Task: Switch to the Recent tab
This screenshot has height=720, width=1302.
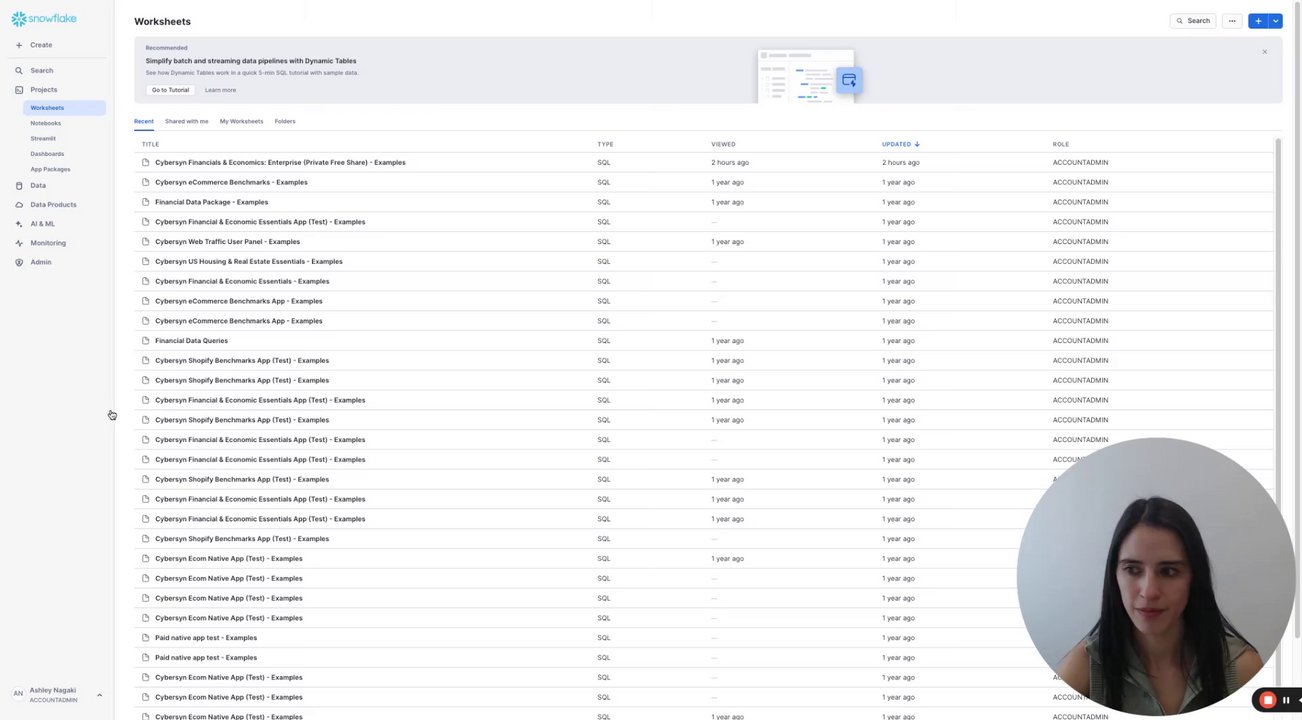Action: pos(144,122)
